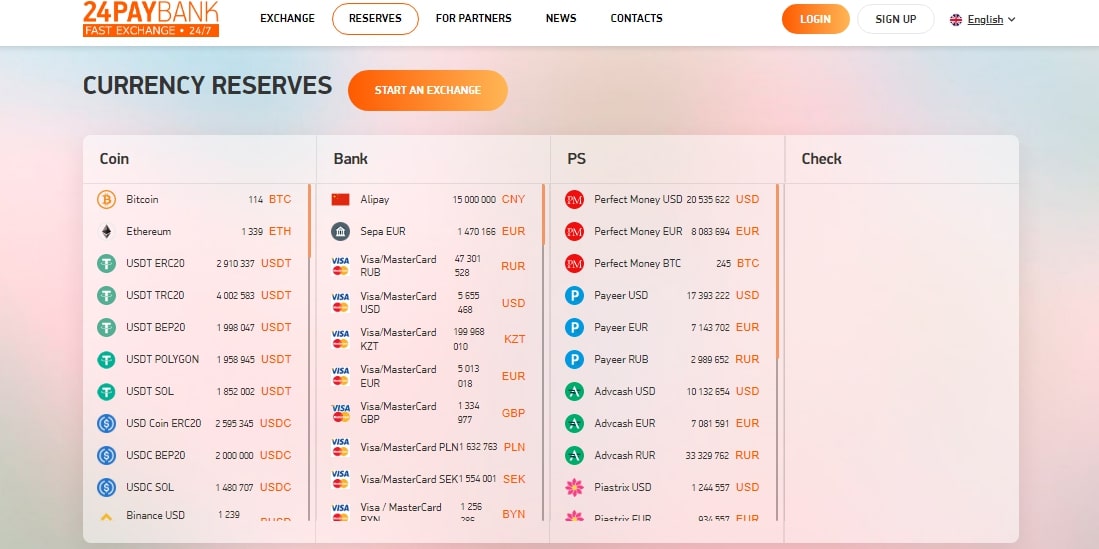Image resolution: width=1099 pixels, height=549 pixels.
Task: Click the Payeer USD icon
Action: tap(574, 295)
